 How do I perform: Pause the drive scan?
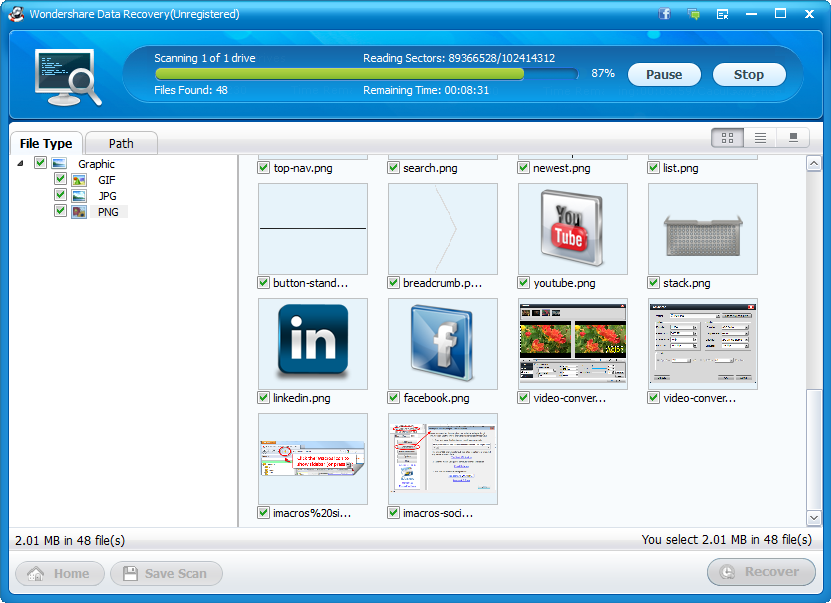tap(664, 74)
